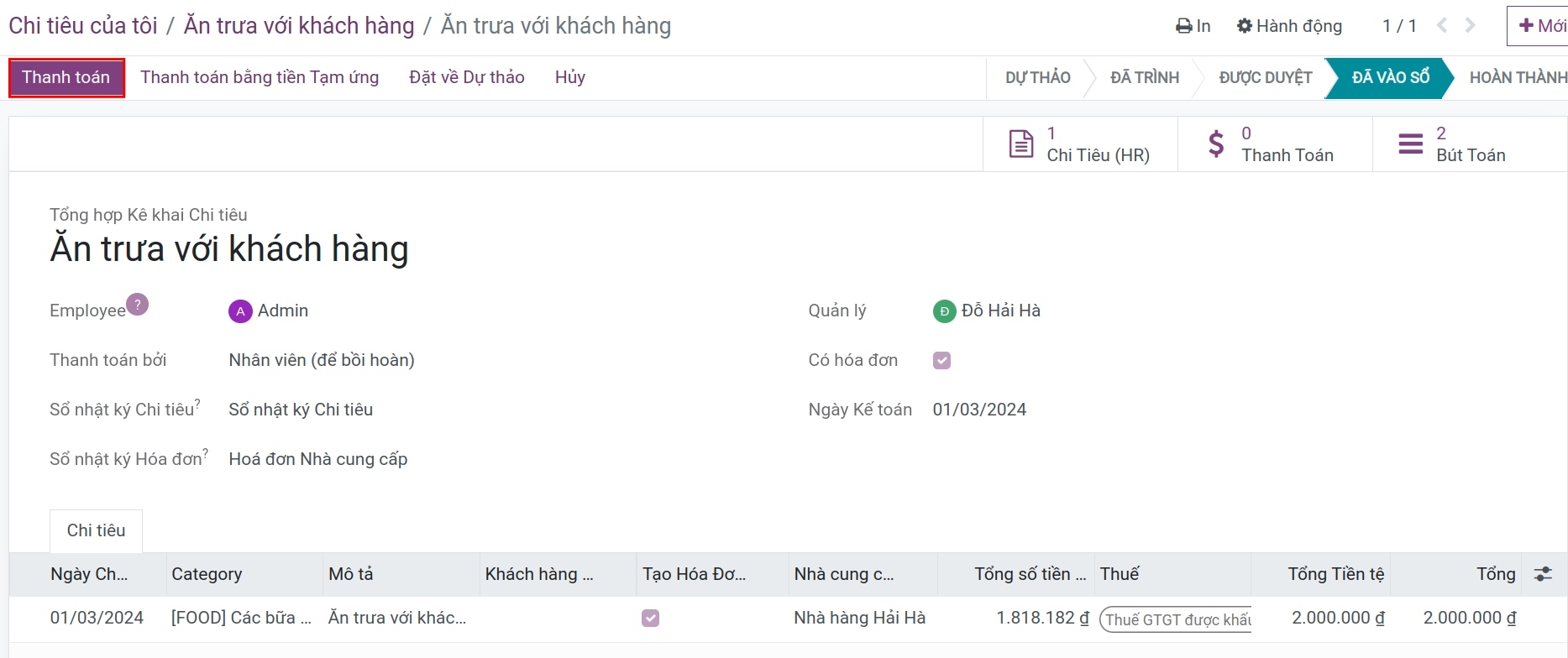Click the Thanh toán button
Viewport: 1568px width, 658px height.
[x=66, y=77]
